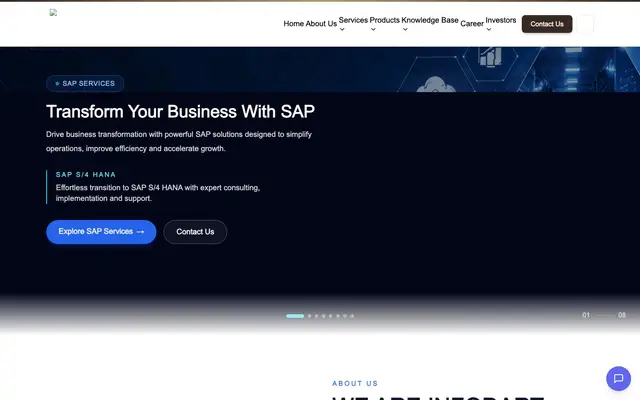Click the dark Contact Us header button

[547, 24]
